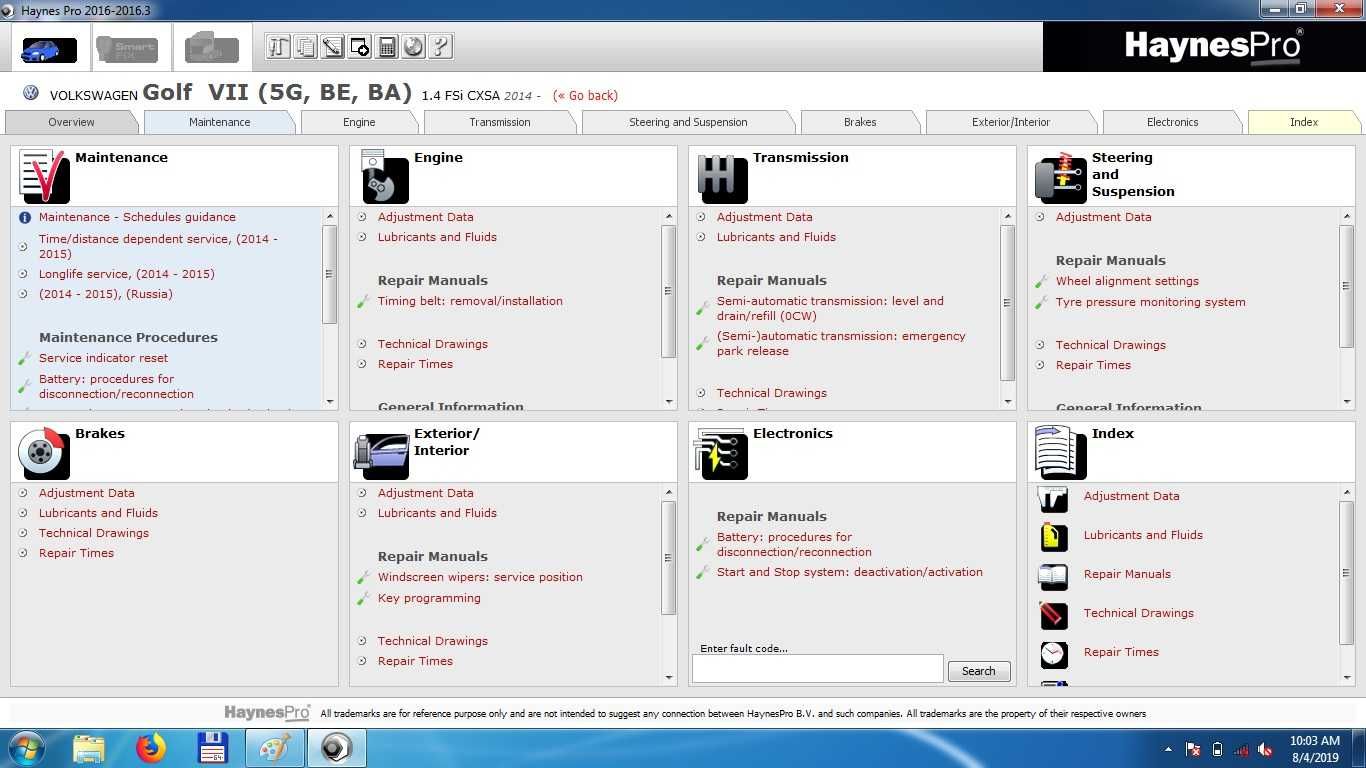Open Timing belt: removal/installation manual
Viewport: 1366px width, 768px height.
(x=470, y=301)
